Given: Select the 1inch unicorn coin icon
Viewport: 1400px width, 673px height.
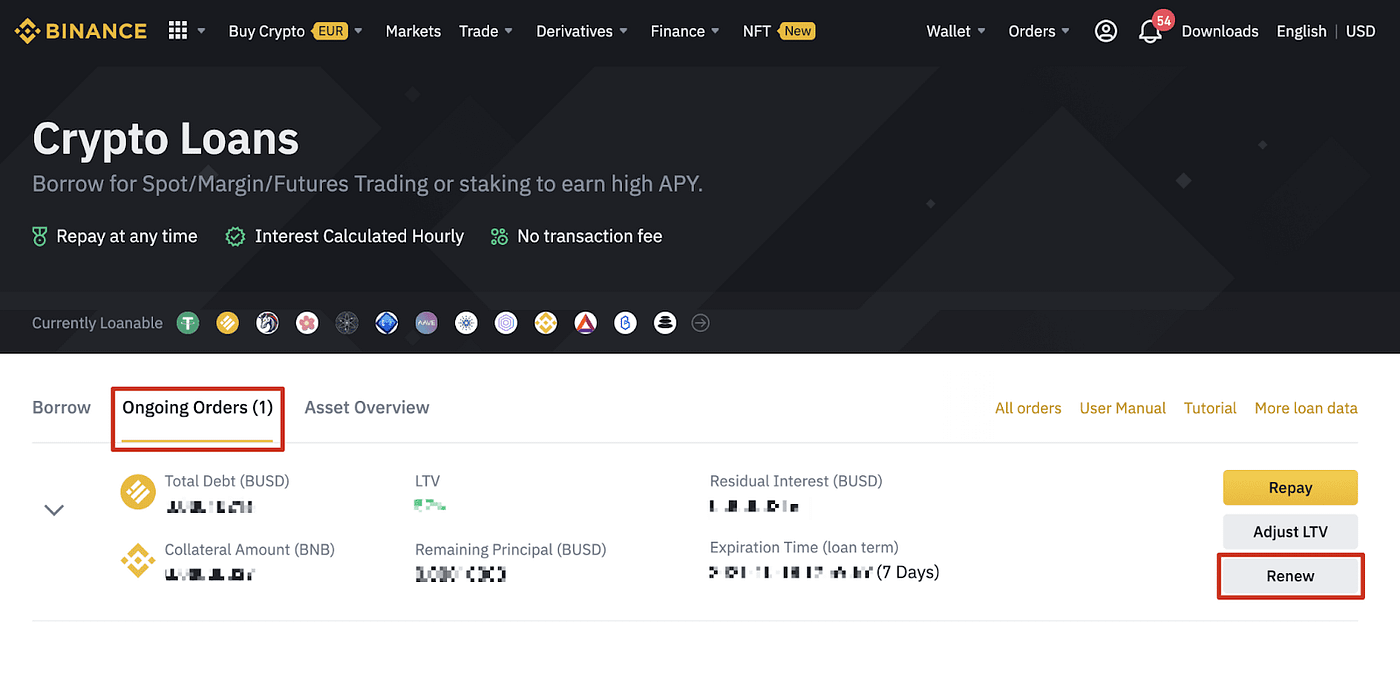Looking at the screenshot, I should click(267, 323).
